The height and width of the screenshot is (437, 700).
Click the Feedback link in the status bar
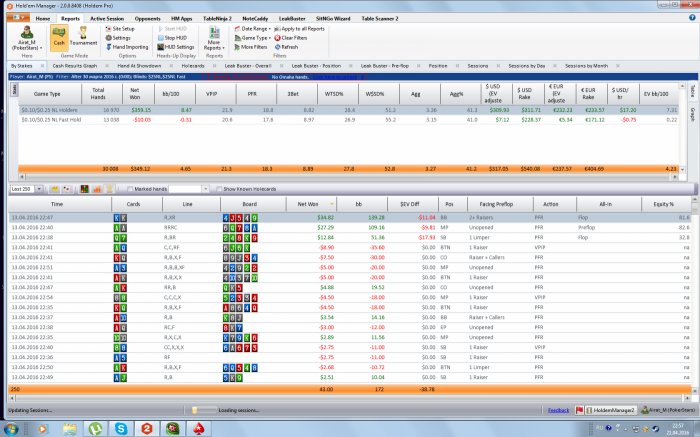point(558,410)
